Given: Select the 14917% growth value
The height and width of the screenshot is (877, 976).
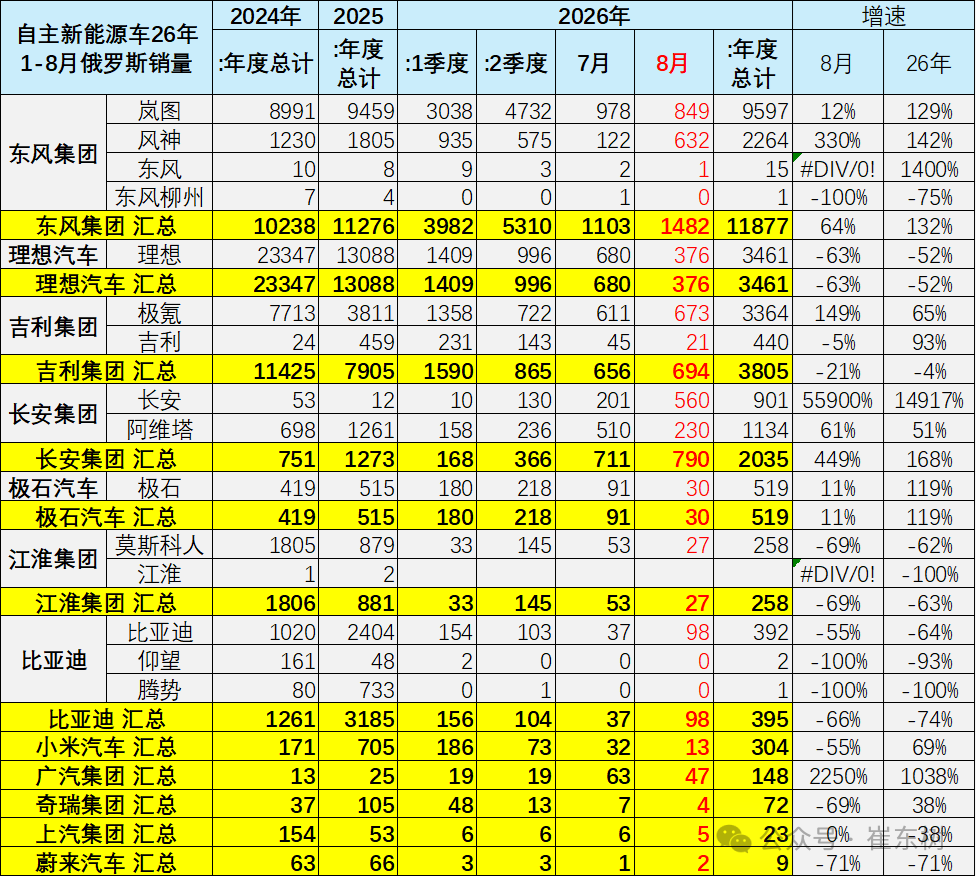Looking at the screenshot, I should point(929,400).
